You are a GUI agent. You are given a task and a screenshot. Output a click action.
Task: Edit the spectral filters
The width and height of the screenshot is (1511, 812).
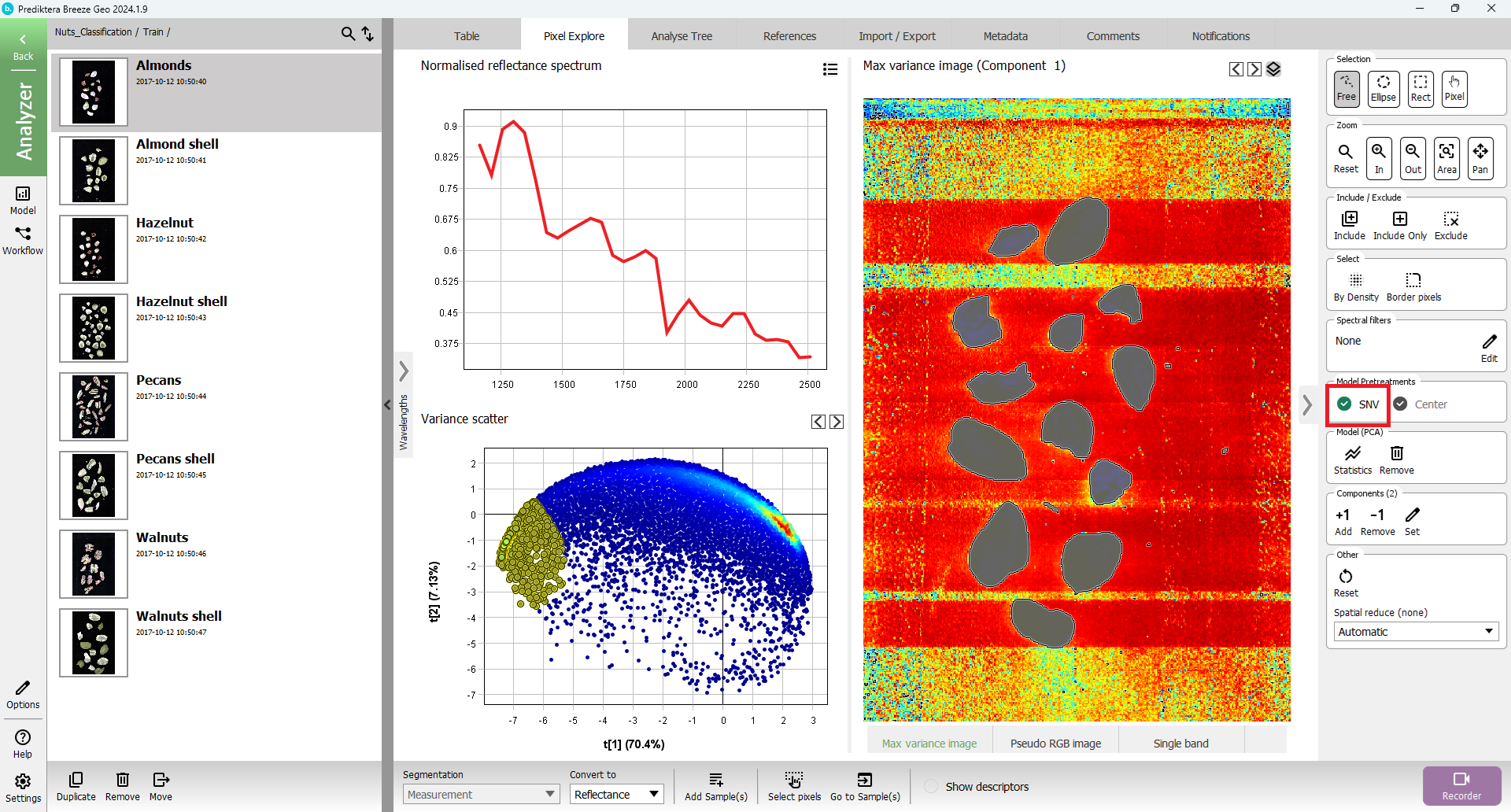1489,347
